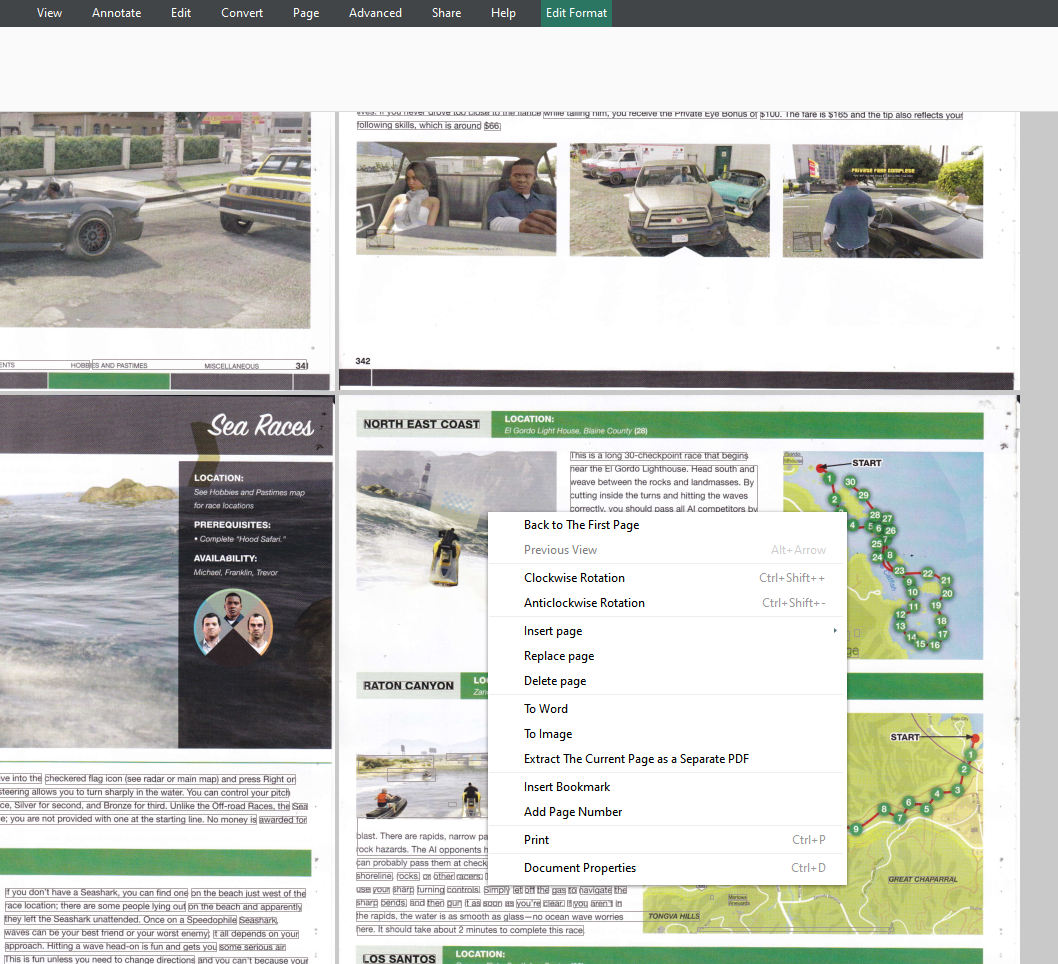Open the Share menu
Image resolution: width=1058 pixels, height=964 pixels.
coord(447,13)
